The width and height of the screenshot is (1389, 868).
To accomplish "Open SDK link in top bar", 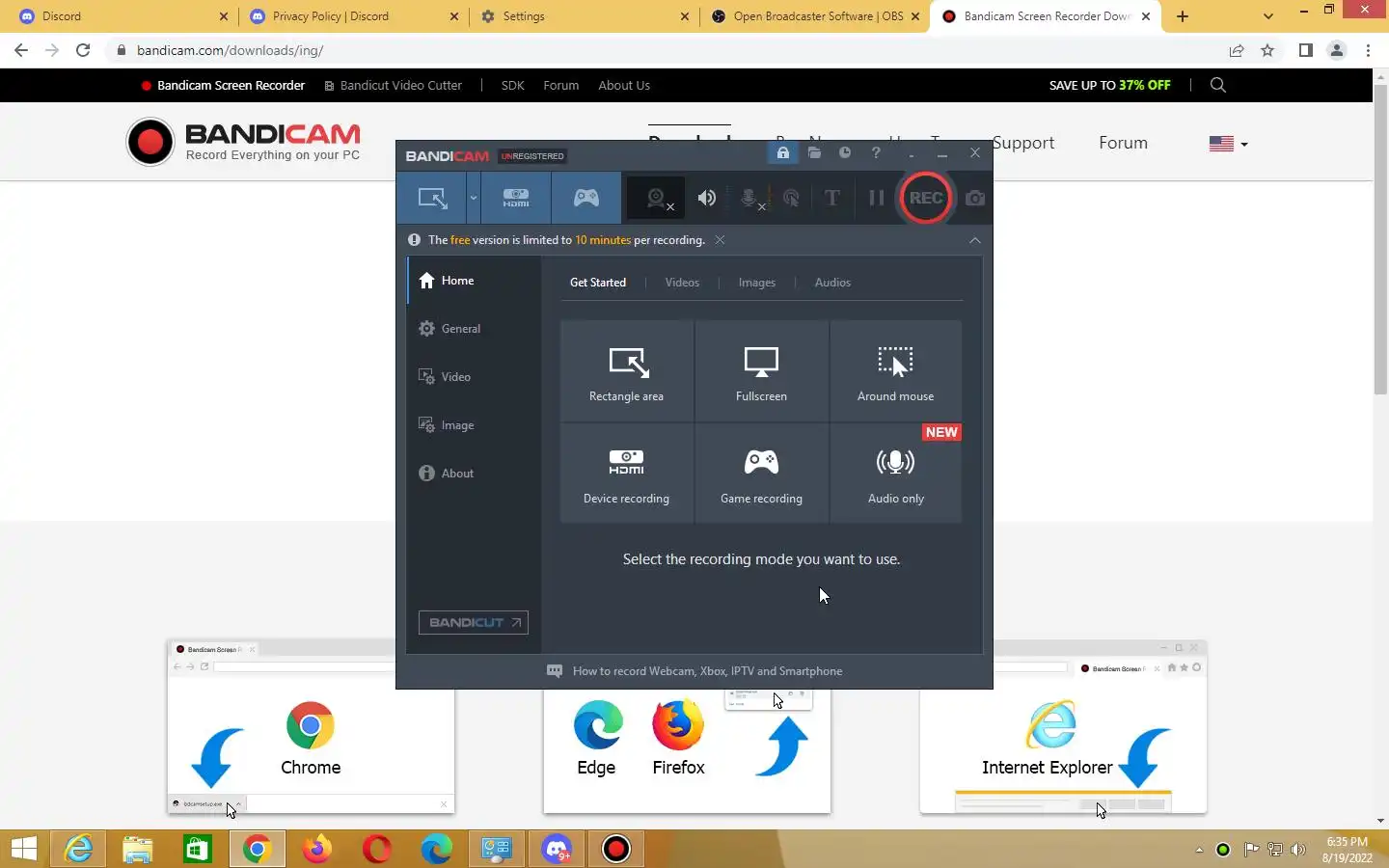I will coord(513,85).
